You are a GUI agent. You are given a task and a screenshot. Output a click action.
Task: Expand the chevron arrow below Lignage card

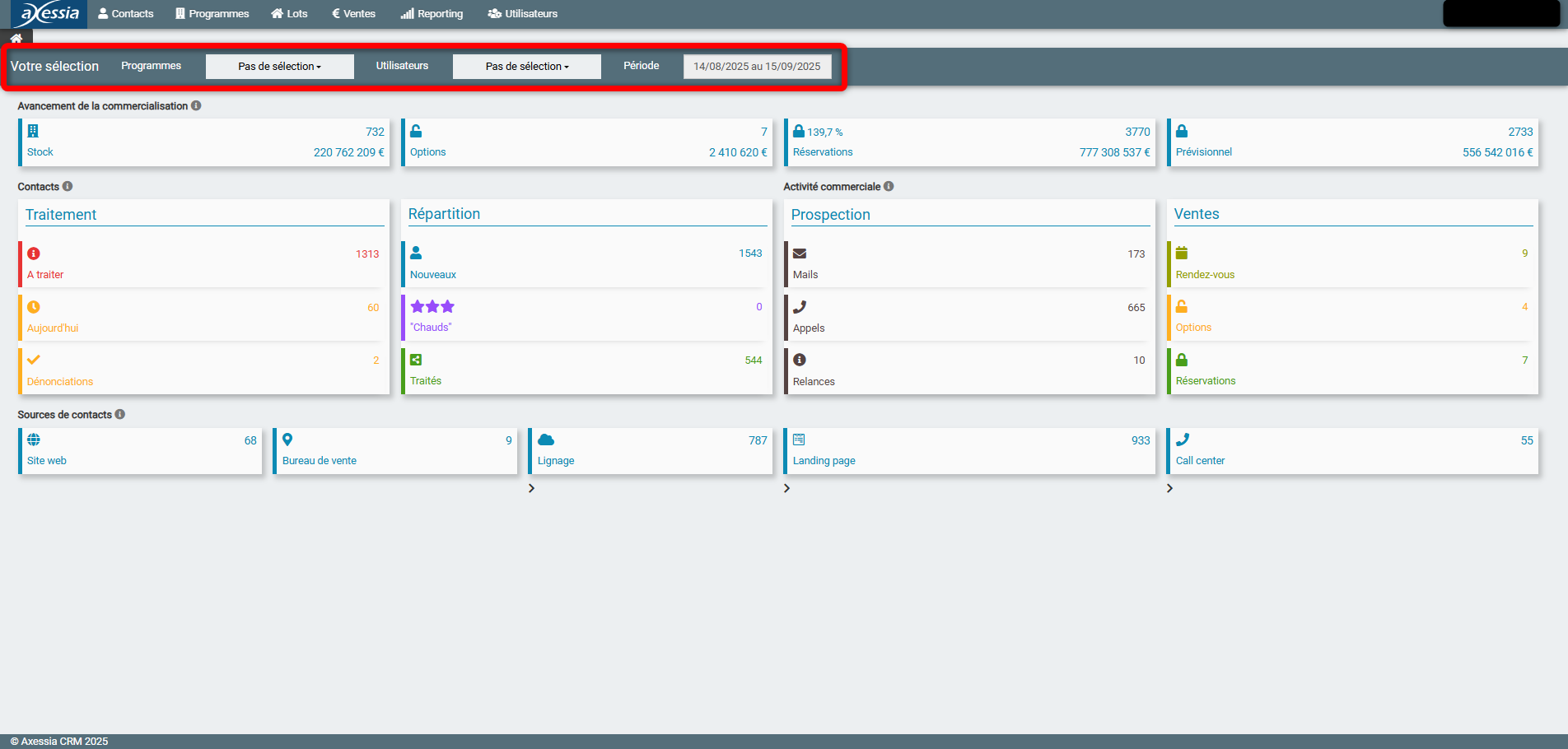(x=532, y=488)
